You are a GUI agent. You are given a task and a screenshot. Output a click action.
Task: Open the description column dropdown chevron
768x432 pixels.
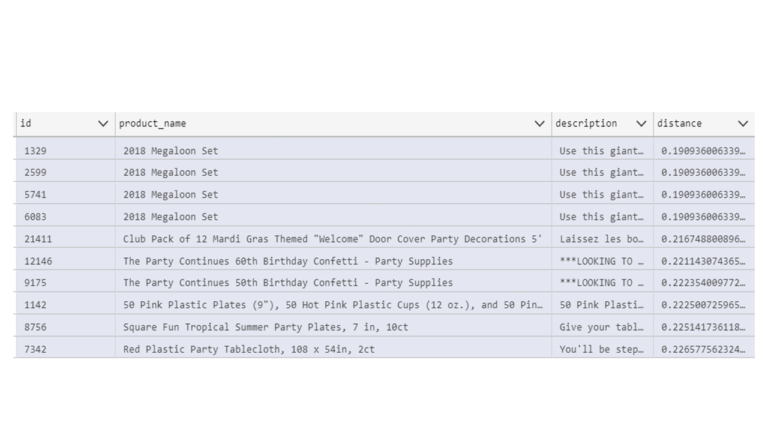tap(641, 124)
